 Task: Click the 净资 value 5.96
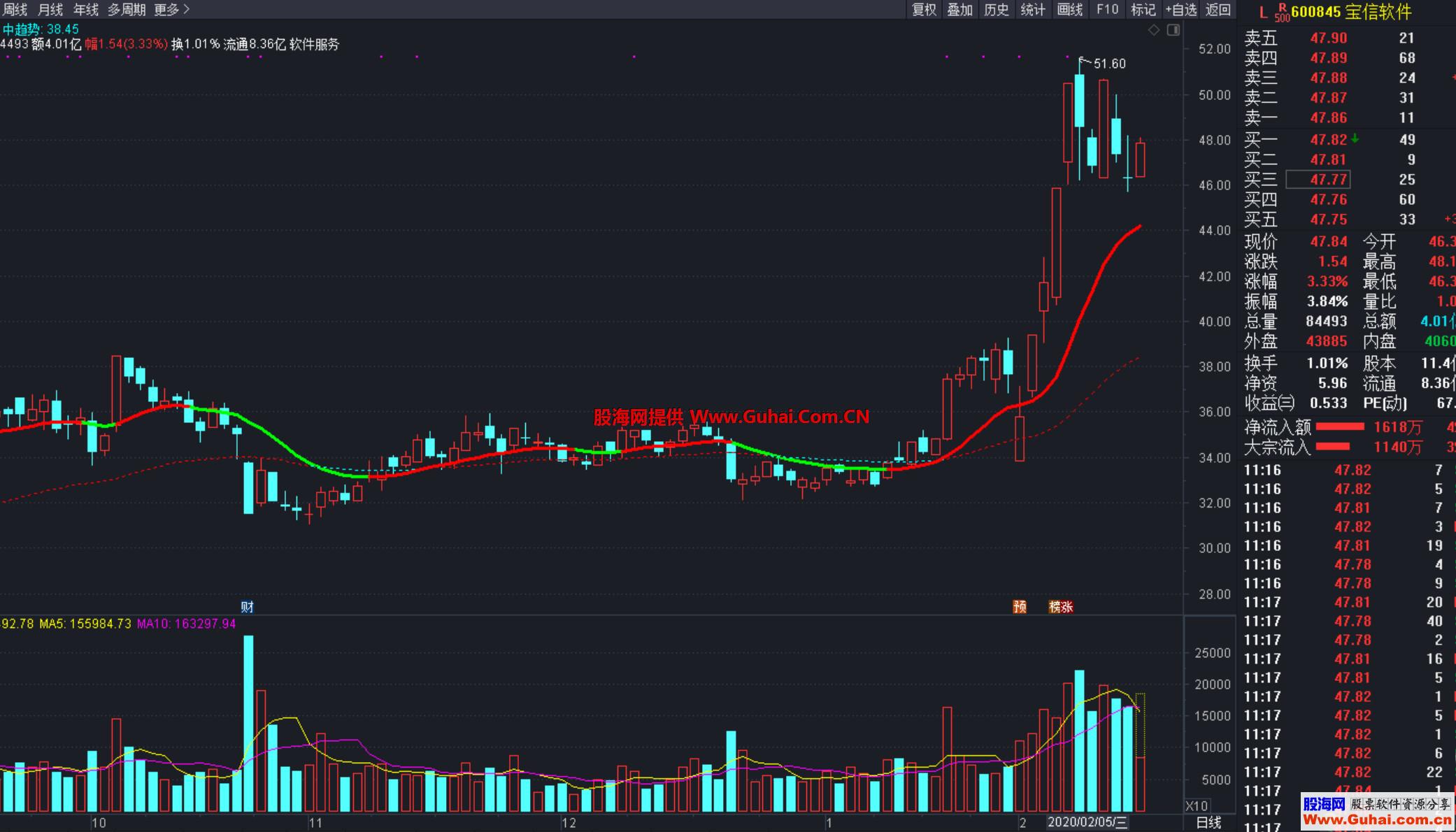click(1332, 383)
